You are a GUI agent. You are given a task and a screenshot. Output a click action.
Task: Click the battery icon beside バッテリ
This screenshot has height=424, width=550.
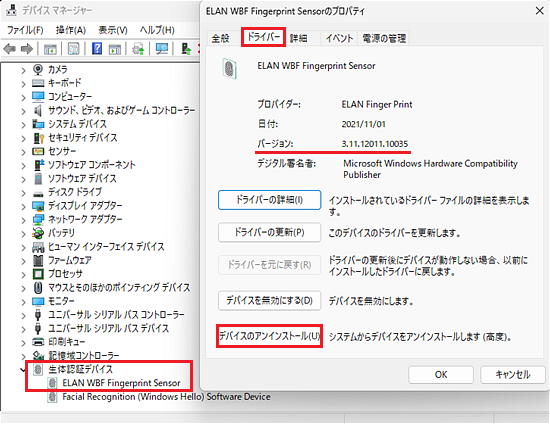tap(38, 233)
